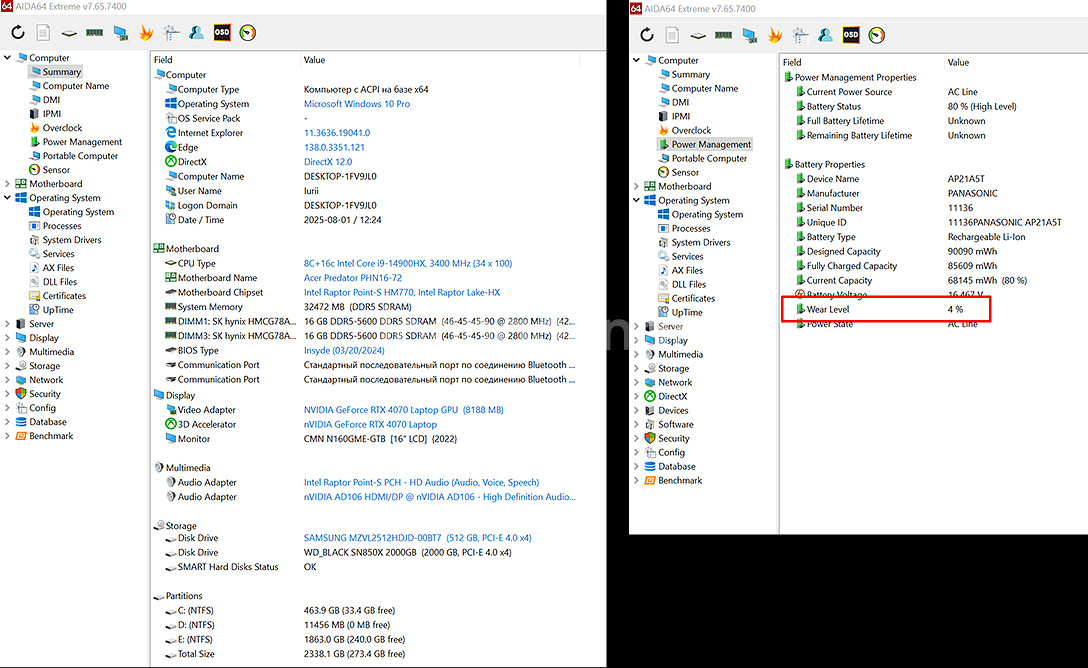Click the memory module toolbar icon in left window
The image size is (1088, 668).
pos(94,33)
